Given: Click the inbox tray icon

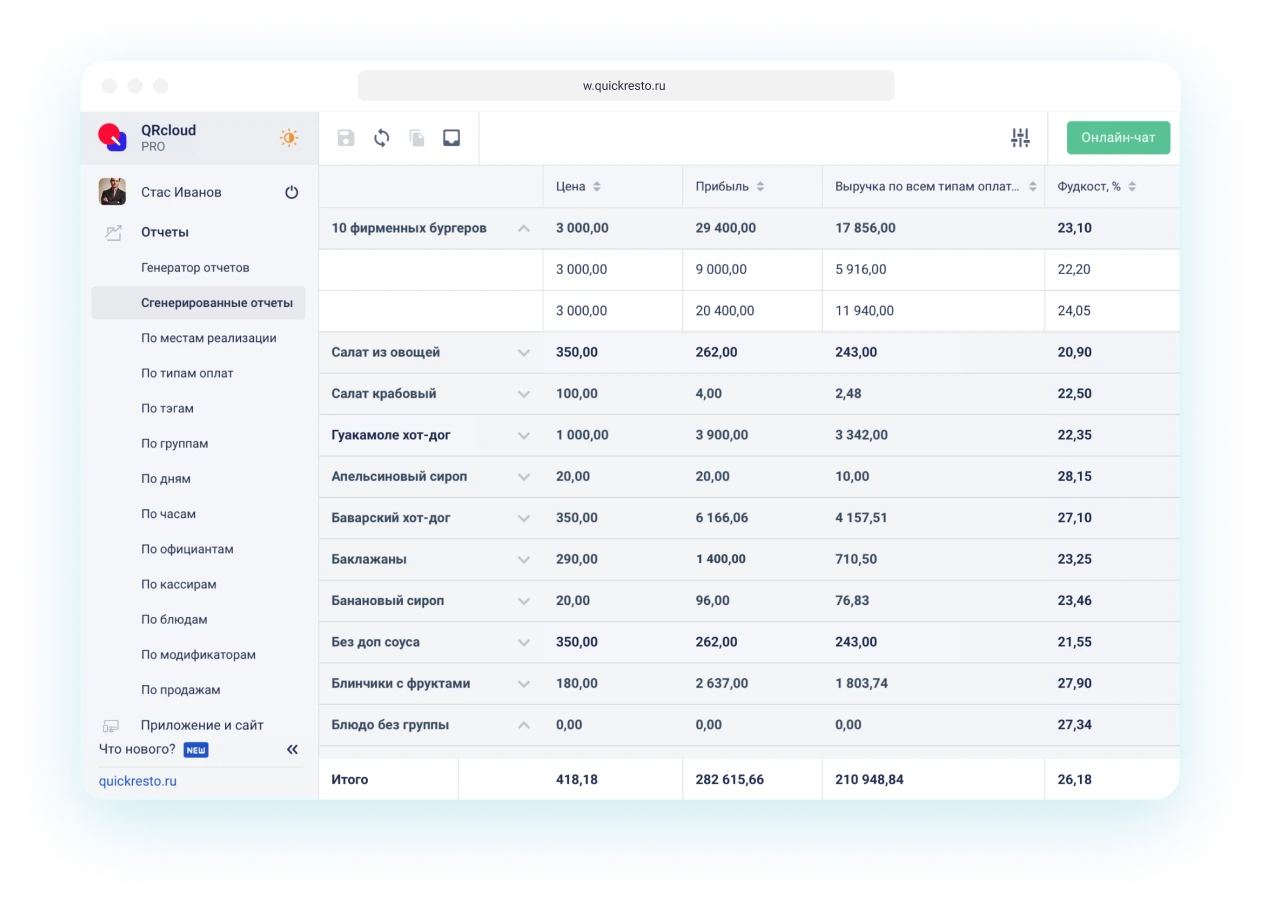Looking at the screenshot, I should (x=452, y=138).
